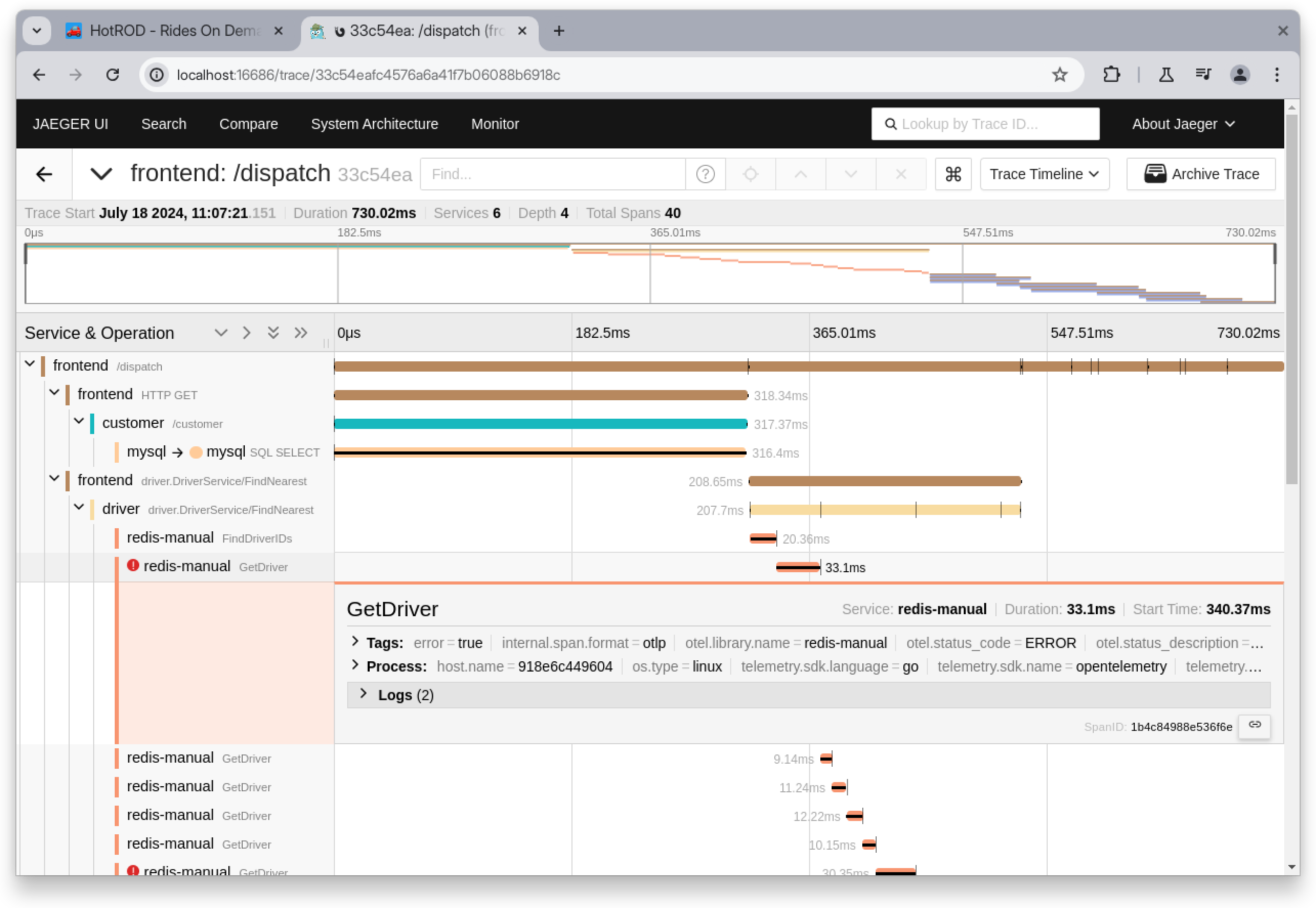Collapse the frontend /dispatch root span
The height and width of the screenshot is (908, 1316).
pos(30,364)
